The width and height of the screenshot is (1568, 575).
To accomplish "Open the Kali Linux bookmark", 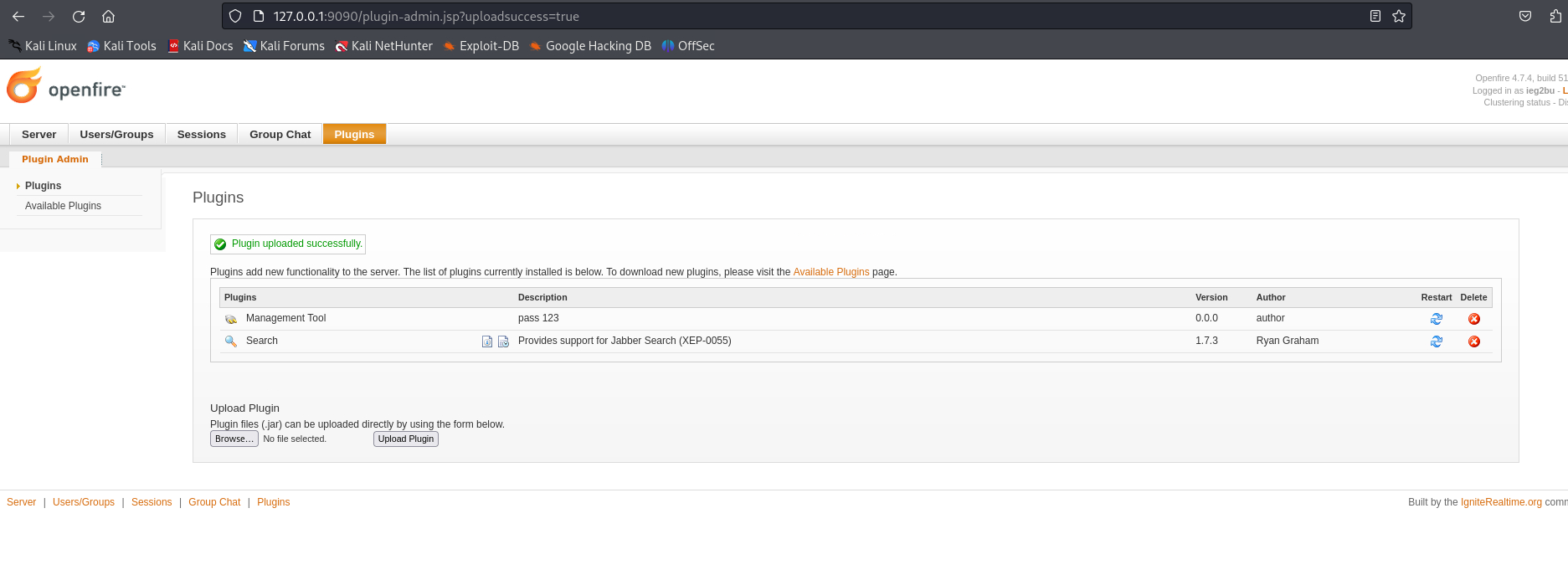I will coord(43,46).
